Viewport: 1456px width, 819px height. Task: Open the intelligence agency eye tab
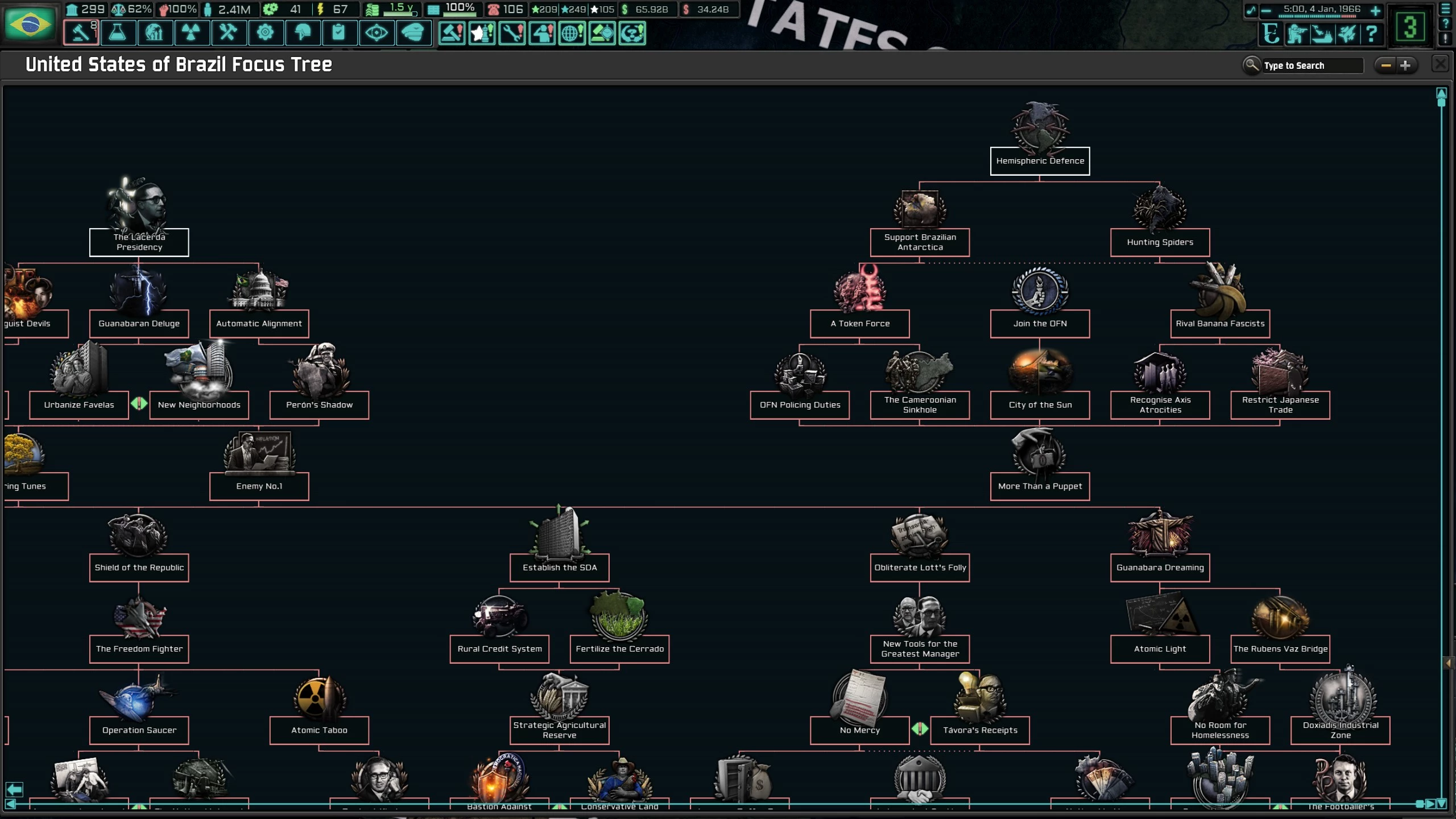[376, 33]
